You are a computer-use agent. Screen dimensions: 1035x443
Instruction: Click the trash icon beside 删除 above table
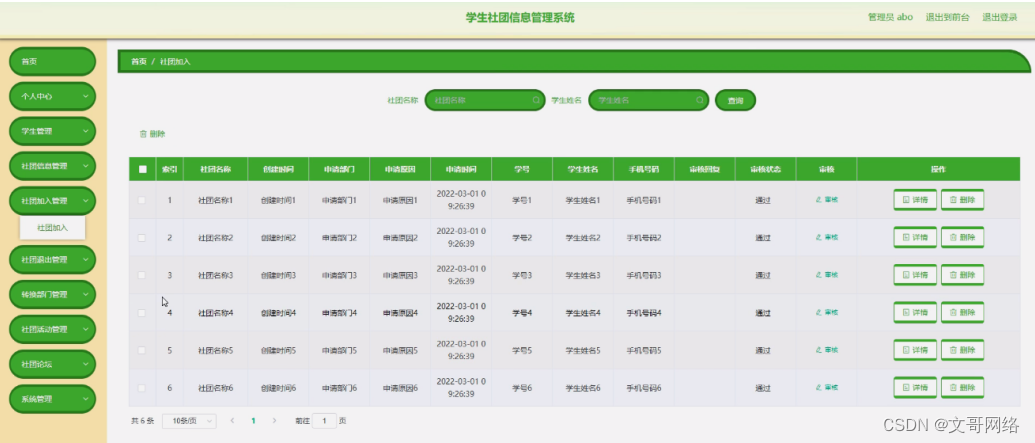[x=143, y=134]
